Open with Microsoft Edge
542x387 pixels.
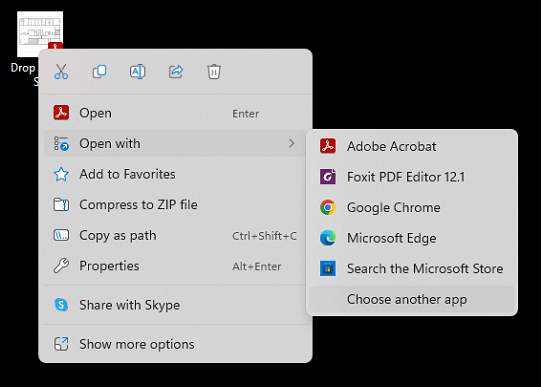[x=412, y=238]
